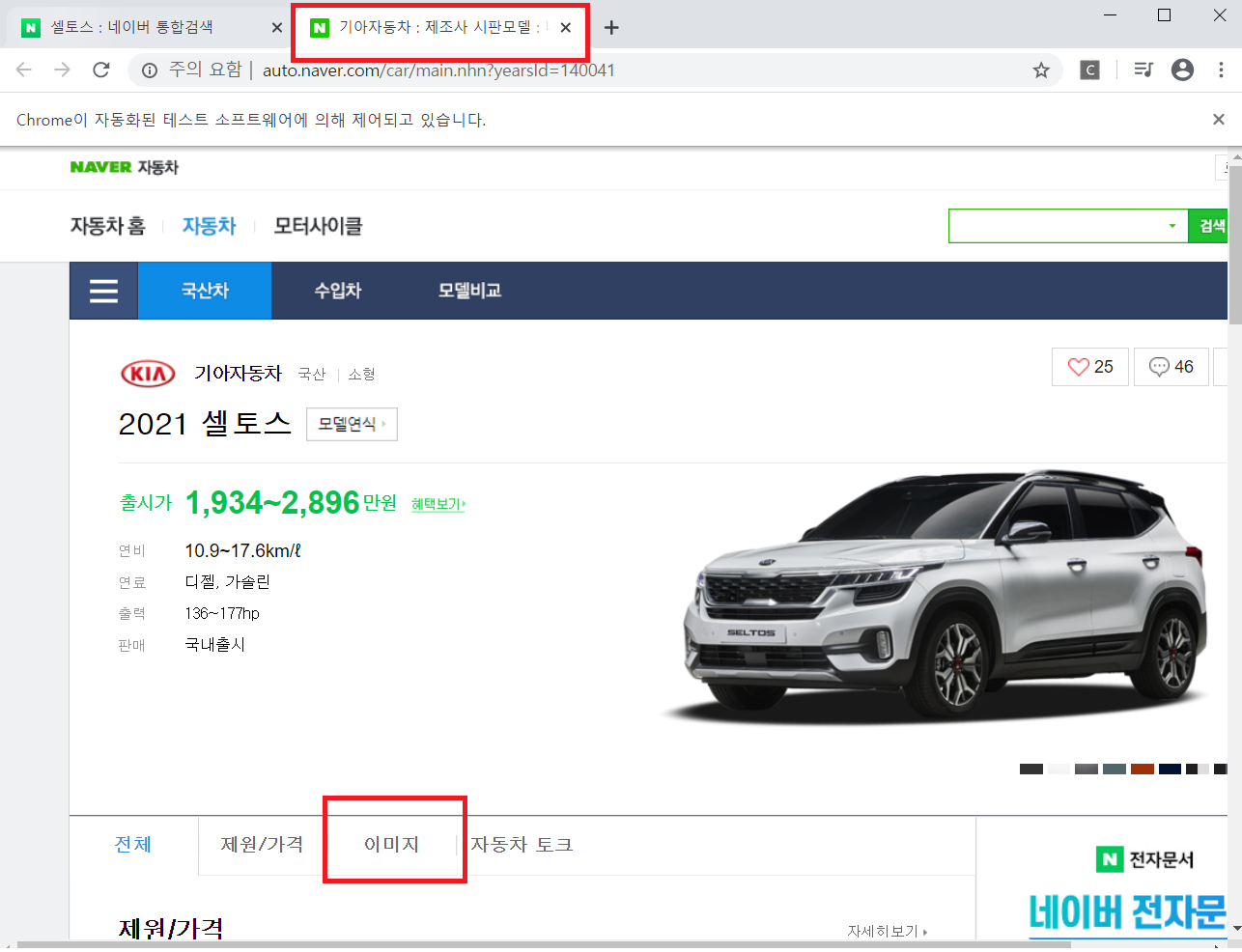The width and height of the screenshot is (1242, 952).
Task: Open the media control playlist icon
Action: (x=1143, y=70)
